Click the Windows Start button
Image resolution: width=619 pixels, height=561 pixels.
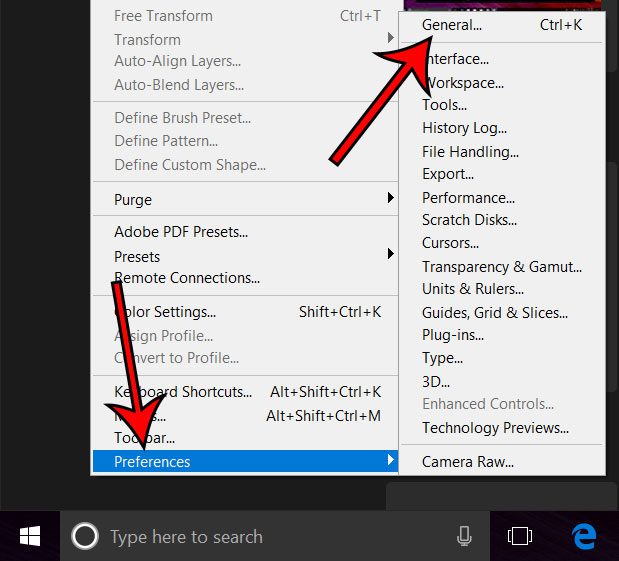(30, 537)
